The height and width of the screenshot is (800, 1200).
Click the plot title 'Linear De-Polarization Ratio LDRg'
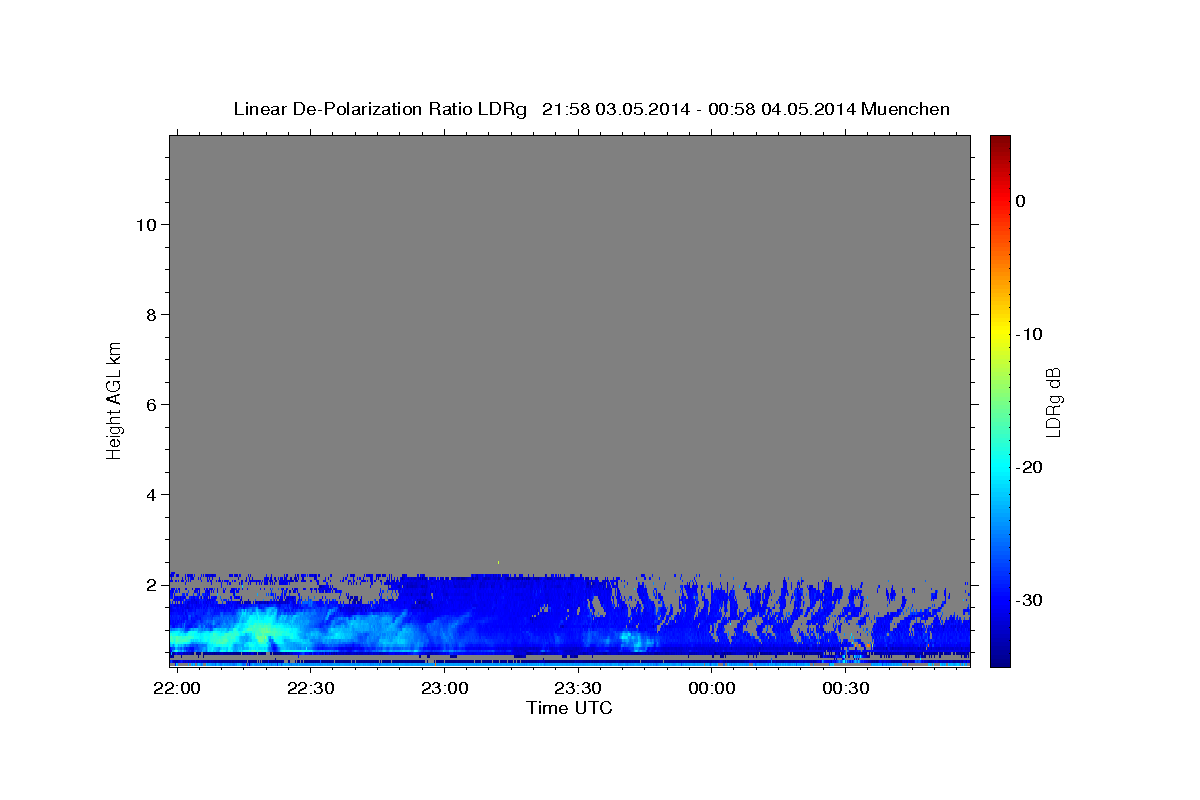380,109
